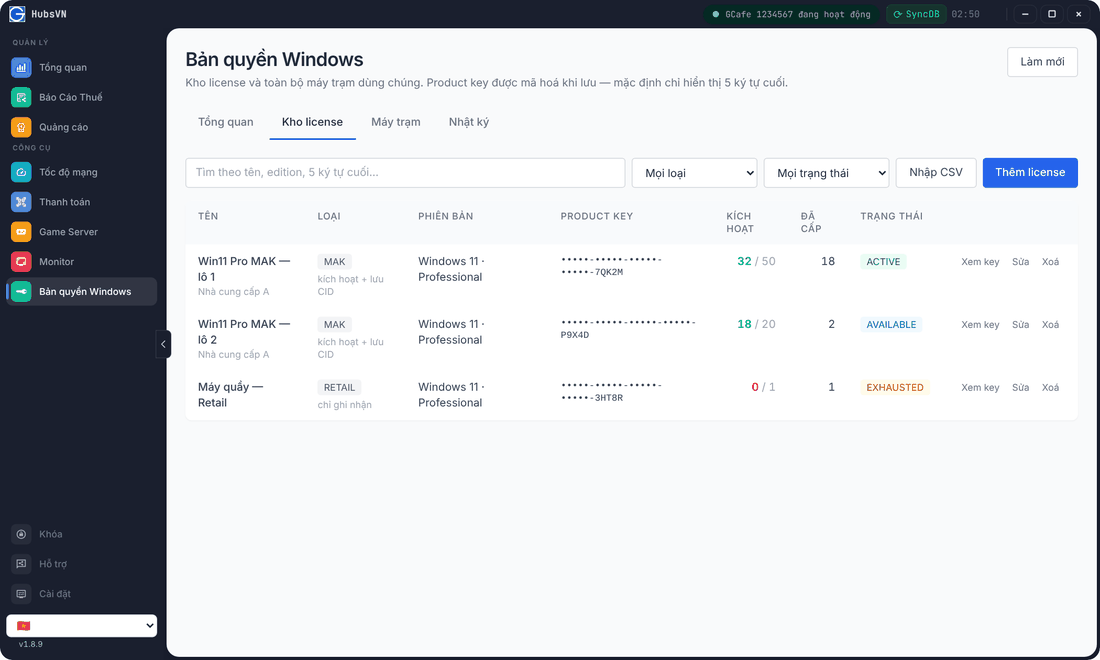Click the v1.8.9 version label

(31, 644)
